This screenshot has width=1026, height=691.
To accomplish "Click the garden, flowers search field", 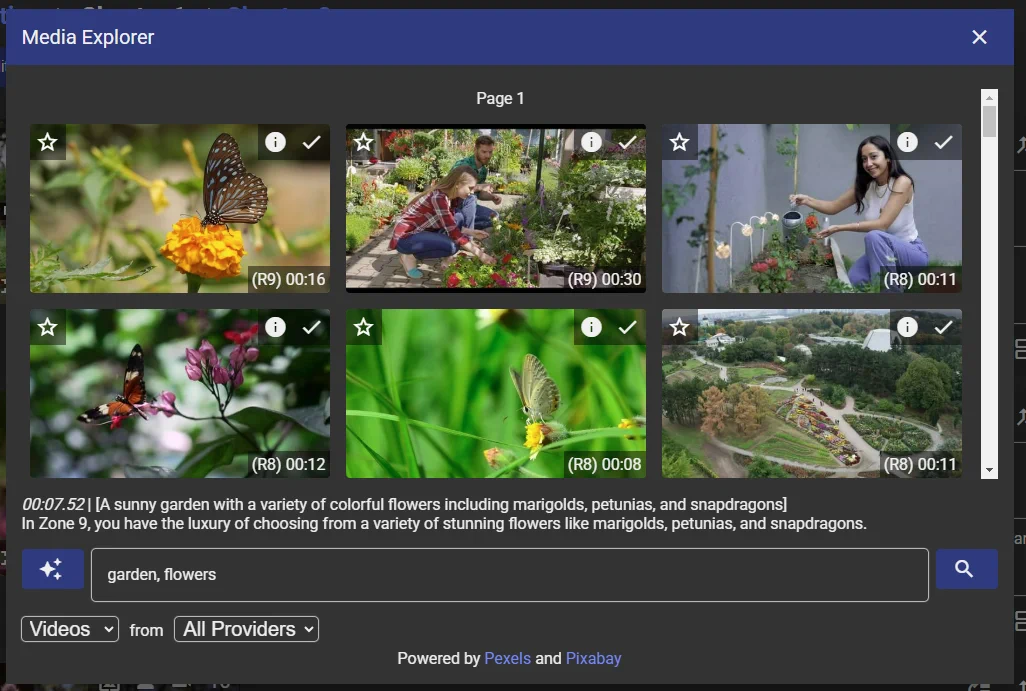I will pos(509,574).
